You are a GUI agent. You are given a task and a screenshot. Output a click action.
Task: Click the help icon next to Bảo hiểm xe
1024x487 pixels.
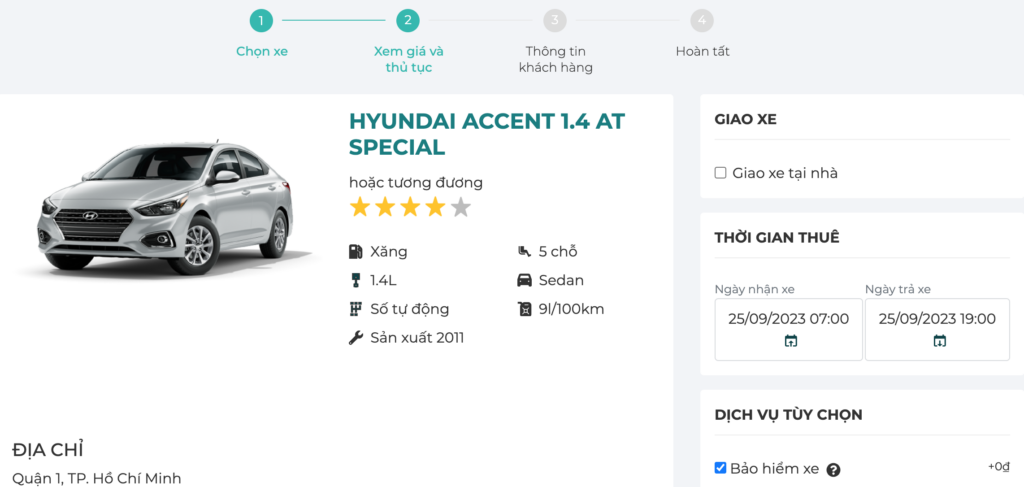[x=833, y=470]
